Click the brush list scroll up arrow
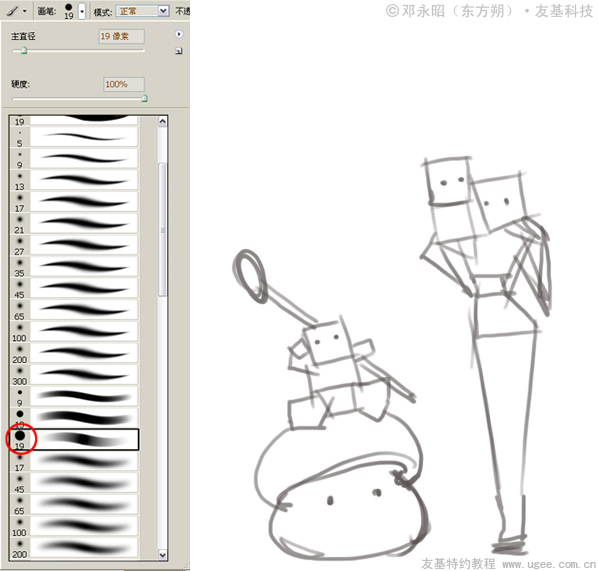This screenshot has width=598, height=571. pyautogui.click(x=162, y=122)
